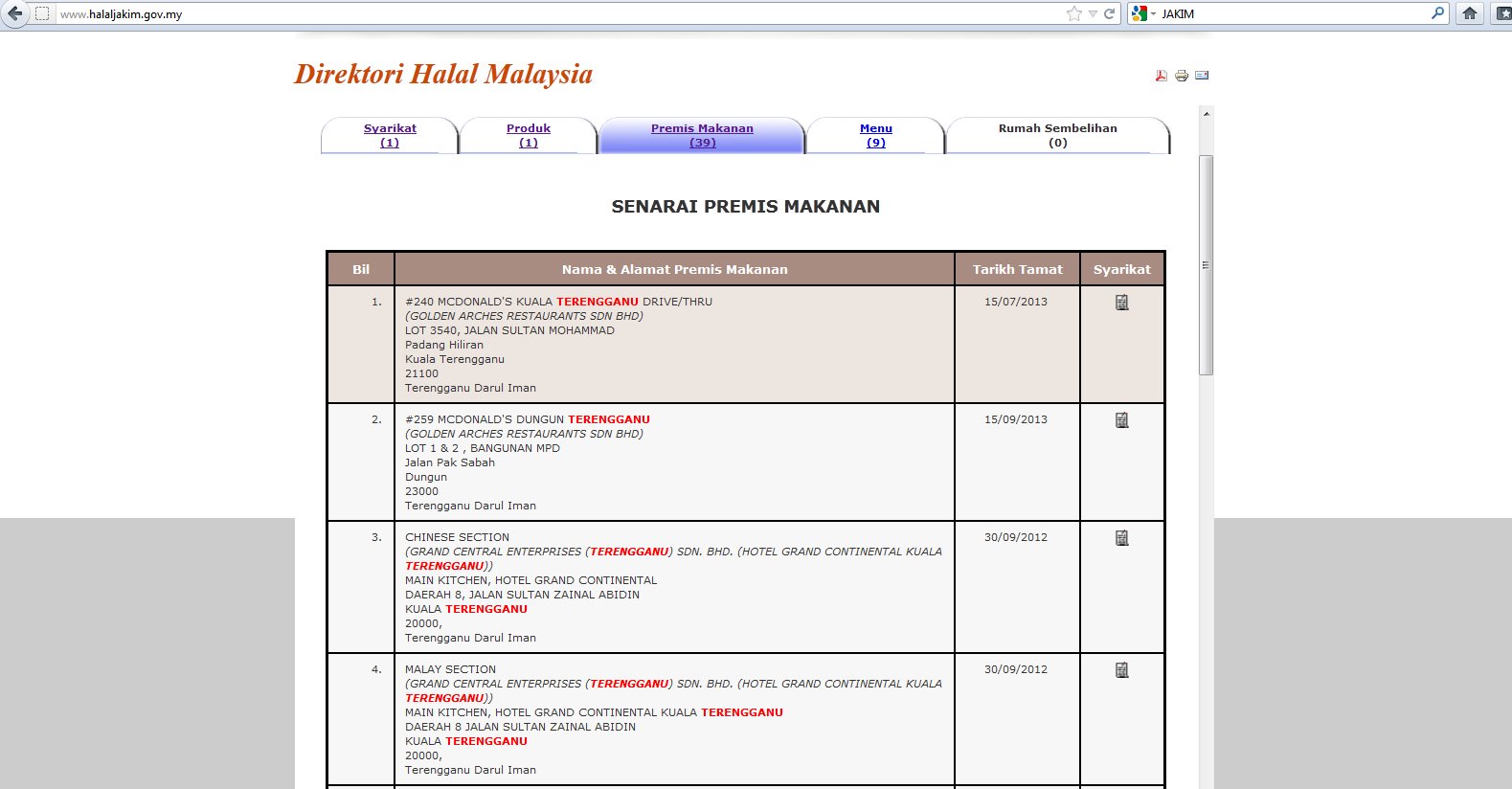Reload the page with the refresh icon

point(1109,13)
